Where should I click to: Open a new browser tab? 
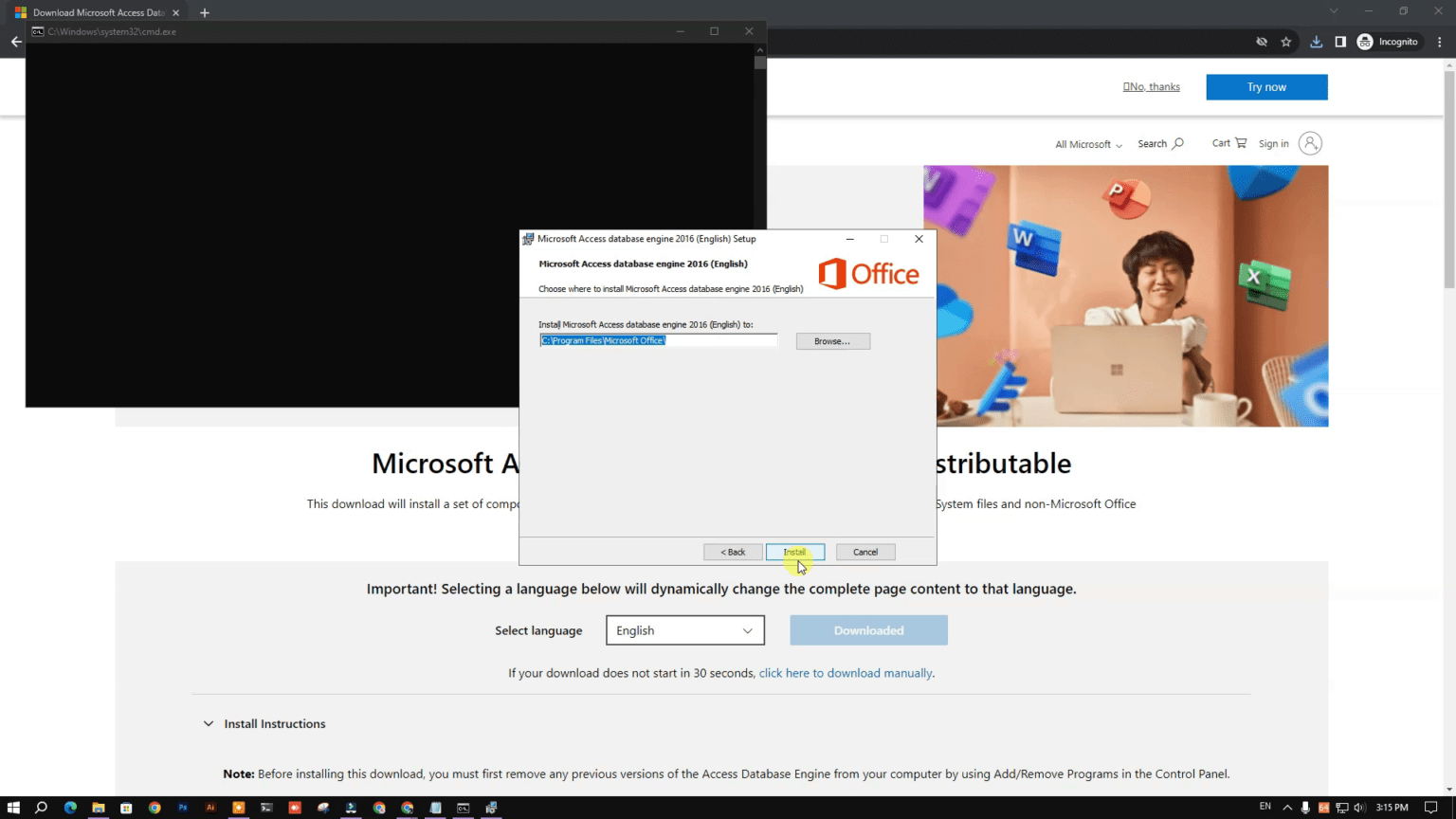205,12
